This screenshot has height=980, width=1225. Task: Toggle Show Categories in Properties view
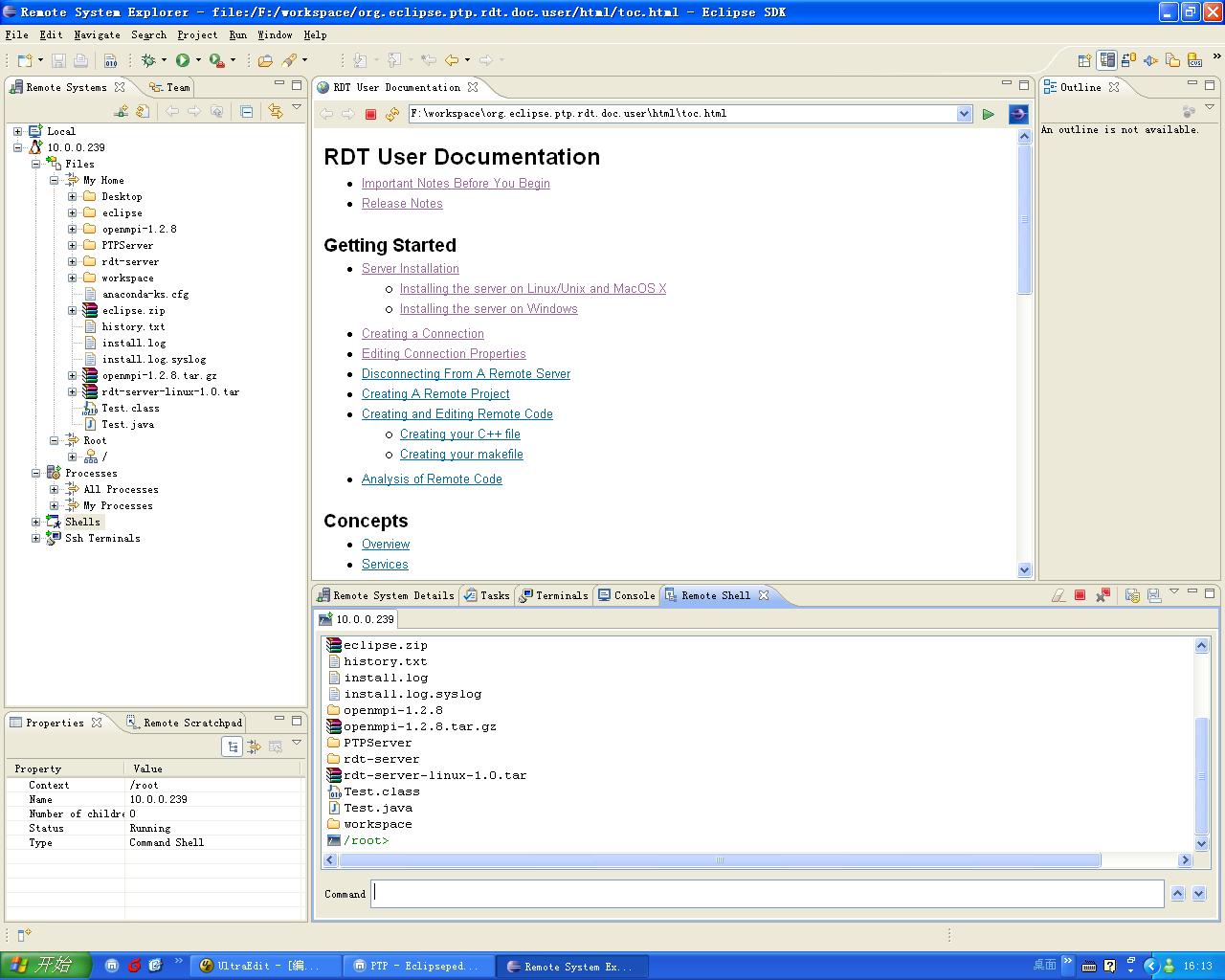tap(232, 746)
